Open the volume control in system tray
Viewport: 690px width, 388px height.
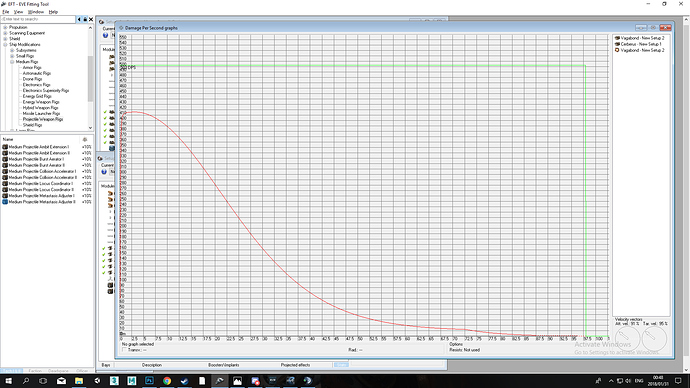coord(628,381)
